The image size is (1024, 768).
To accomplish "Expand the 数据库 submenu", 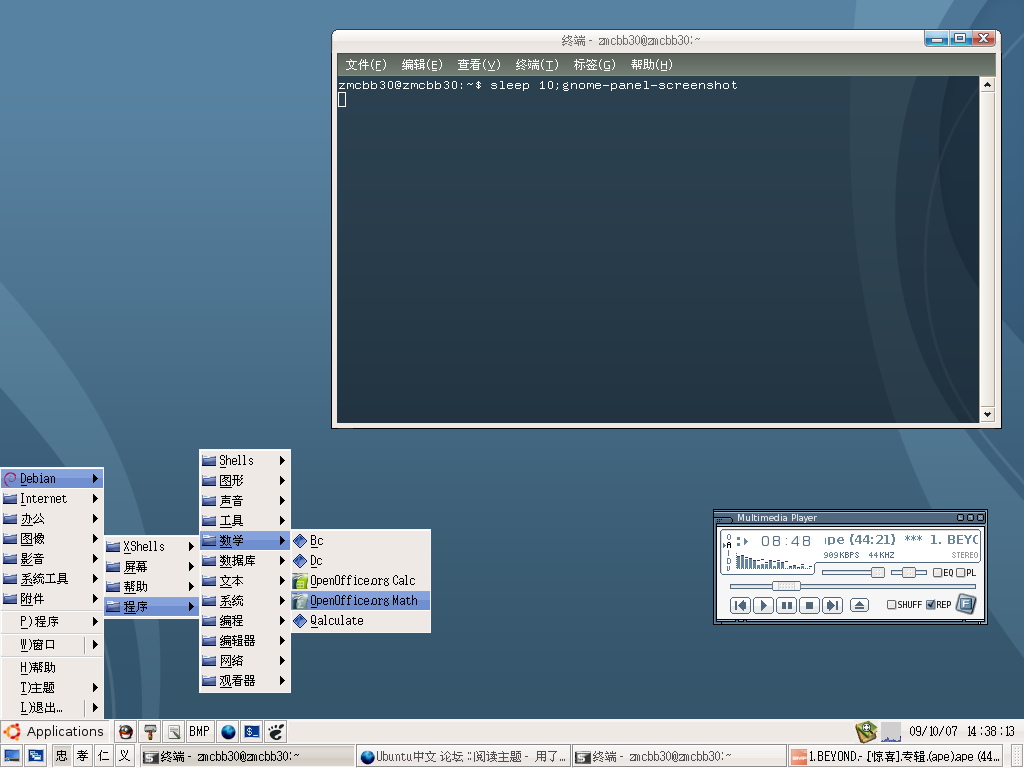I will coord(245,561).
